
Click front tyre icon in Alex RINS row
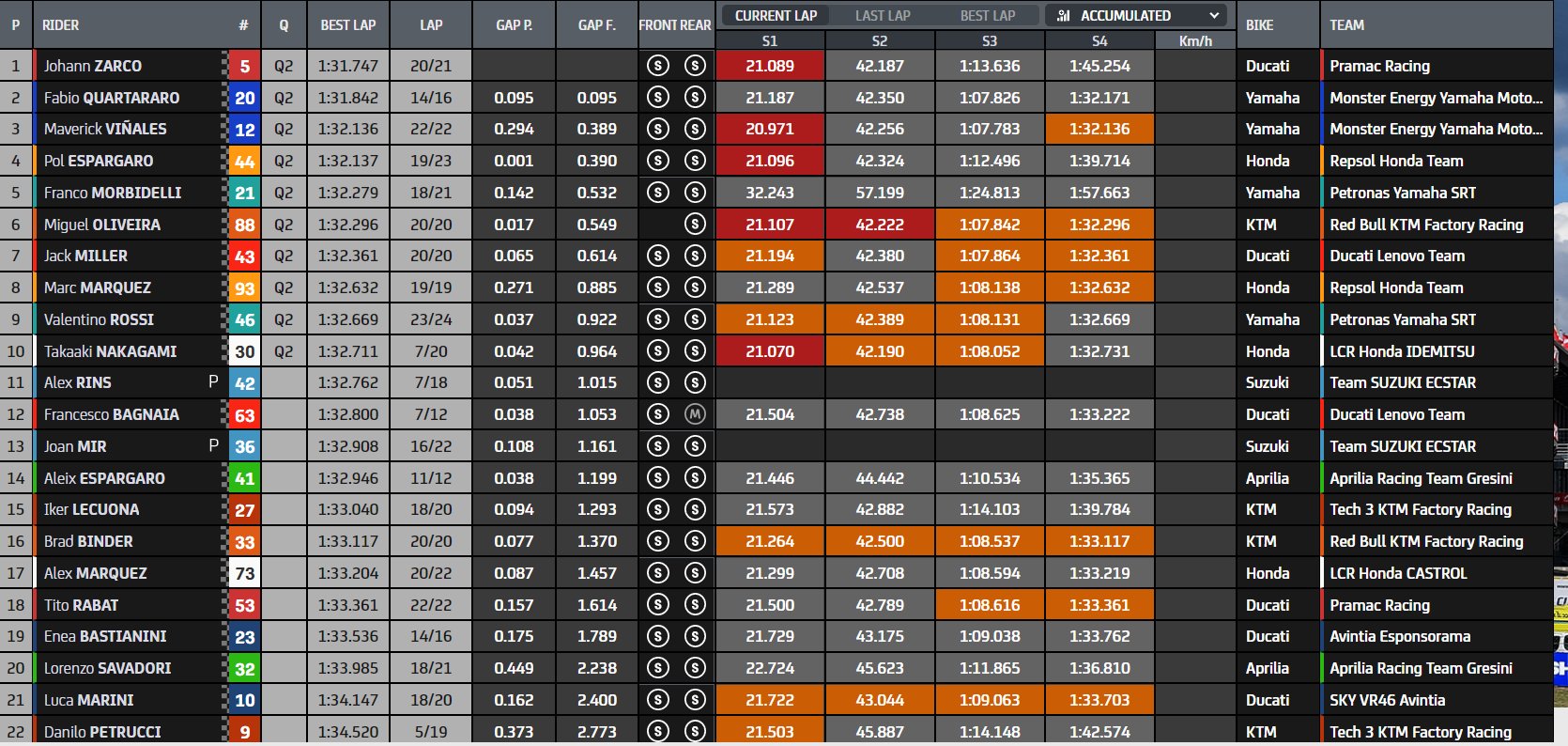[x=658, y=382]
